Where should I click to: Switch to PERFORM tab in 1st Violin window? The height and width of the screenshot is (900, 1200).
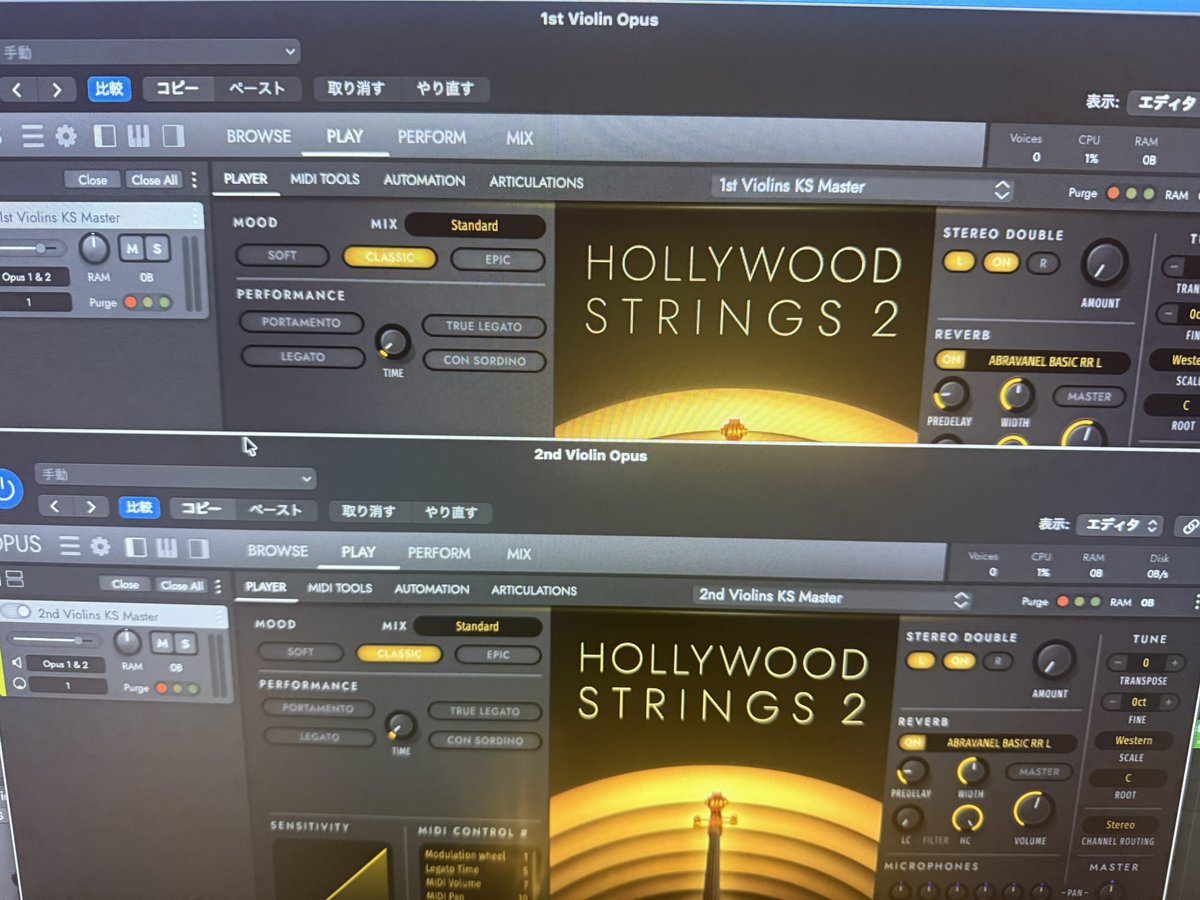coord(432,137)
